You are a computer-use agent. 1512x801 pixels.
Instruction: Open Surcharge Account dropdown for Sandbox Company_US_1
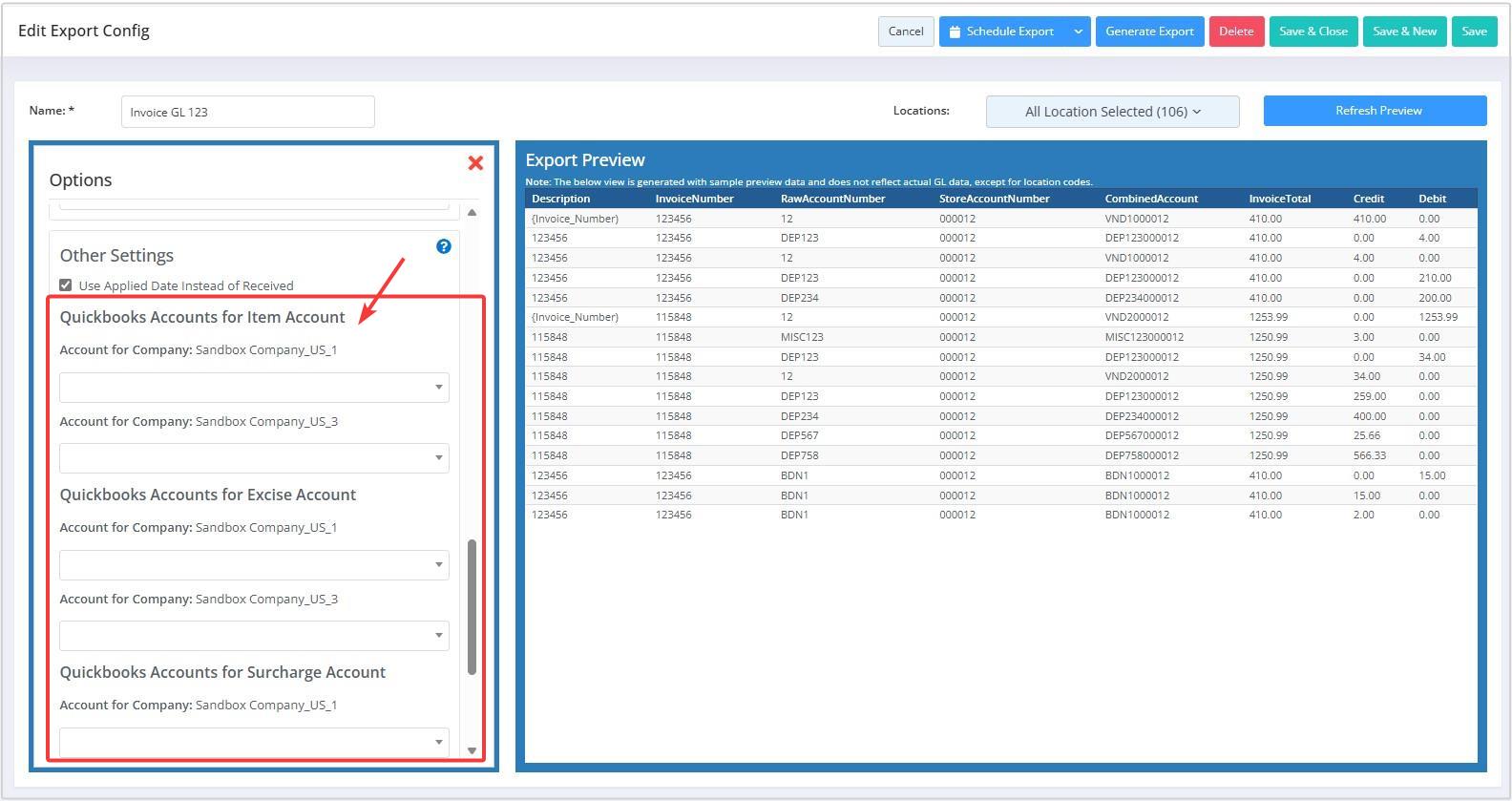pyautogui.click(x=254, y=742)
